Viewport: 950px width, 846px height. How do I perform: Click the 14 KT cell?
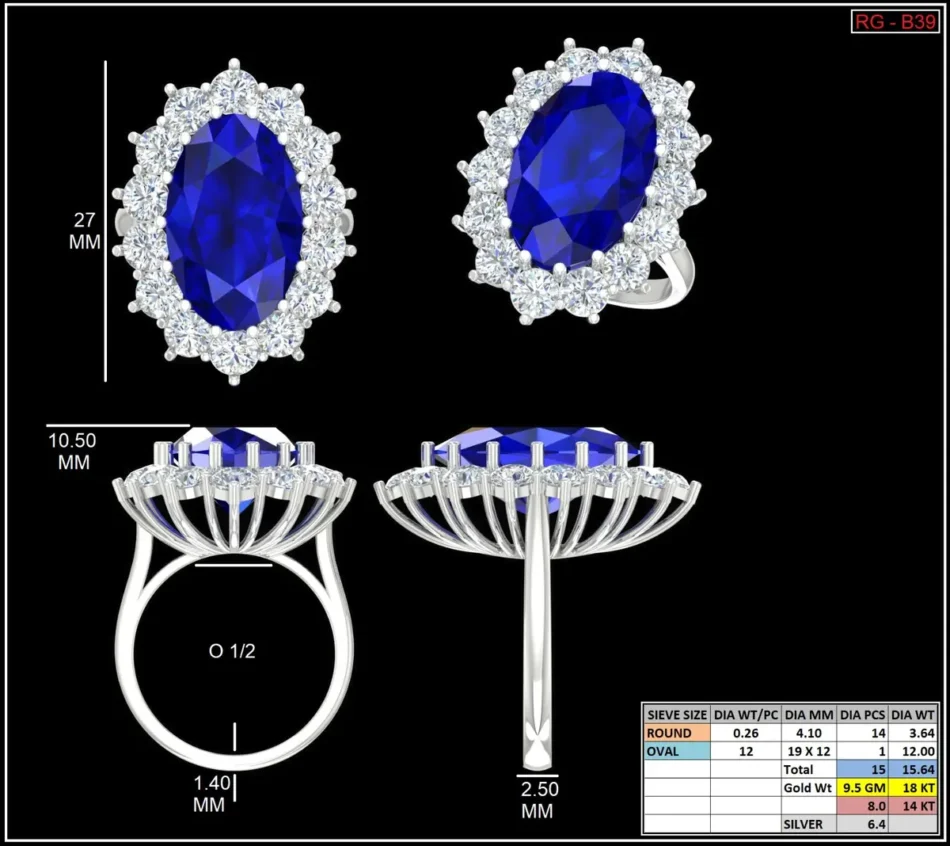[913, 806]
